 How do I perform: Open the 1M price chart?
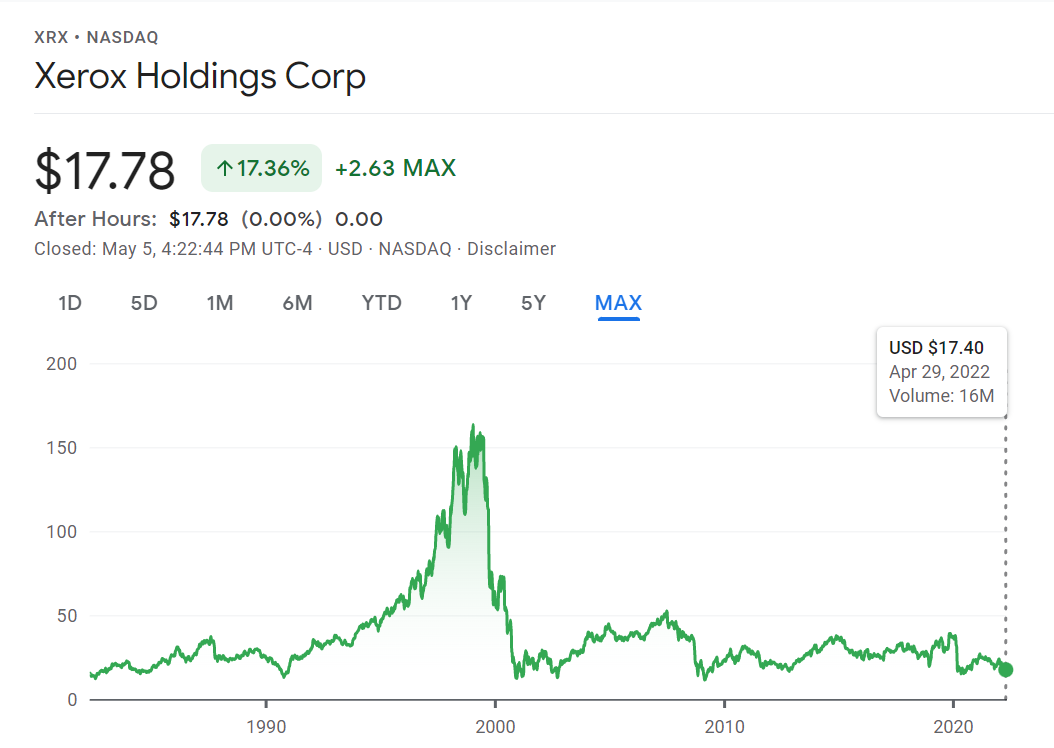(x=219, y=302)
